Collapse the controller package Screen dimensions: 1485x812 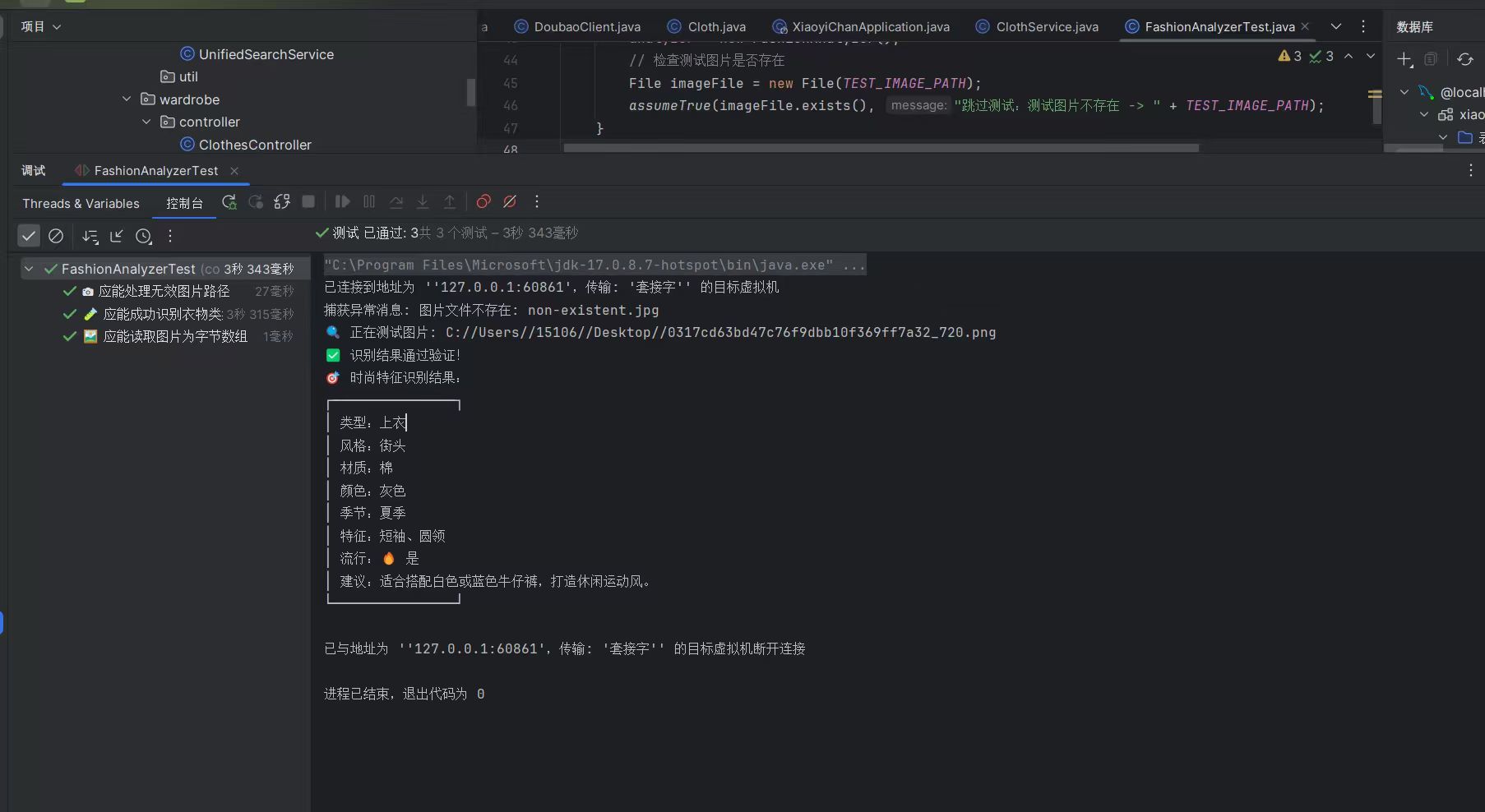146,122
